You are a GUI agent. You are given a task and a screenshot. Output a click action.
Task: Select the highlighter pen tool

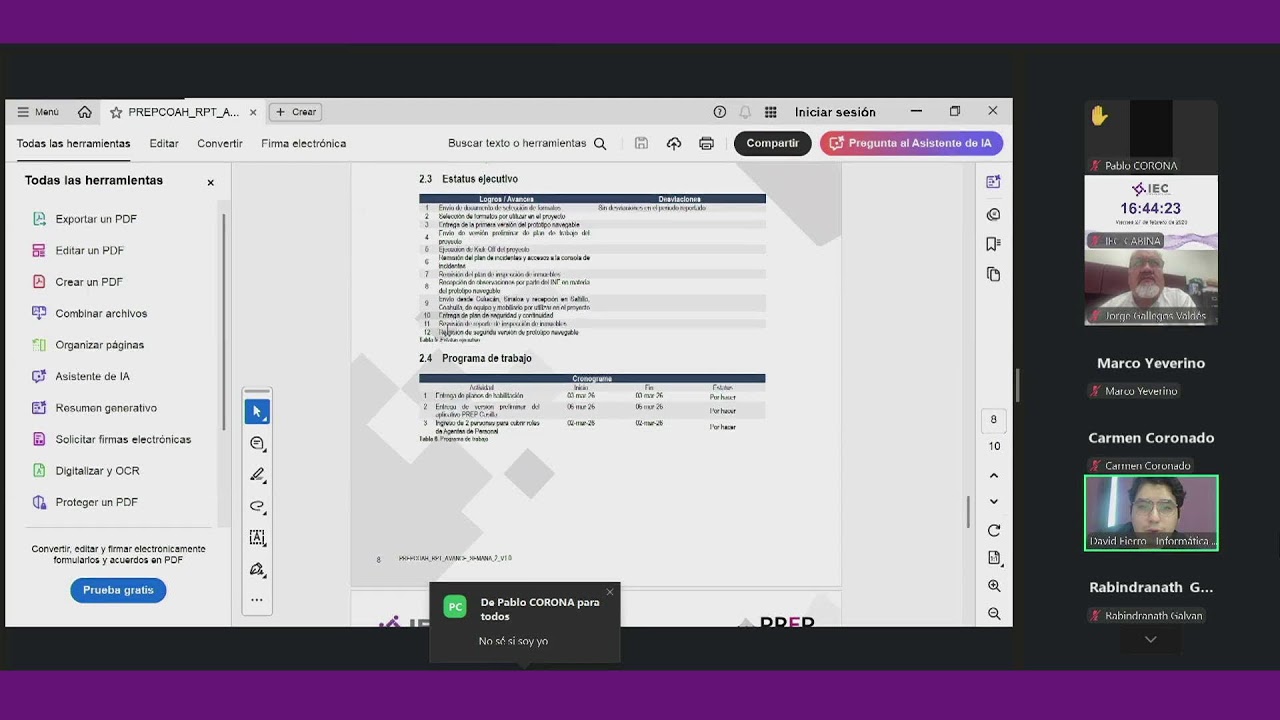pos(257,475)
